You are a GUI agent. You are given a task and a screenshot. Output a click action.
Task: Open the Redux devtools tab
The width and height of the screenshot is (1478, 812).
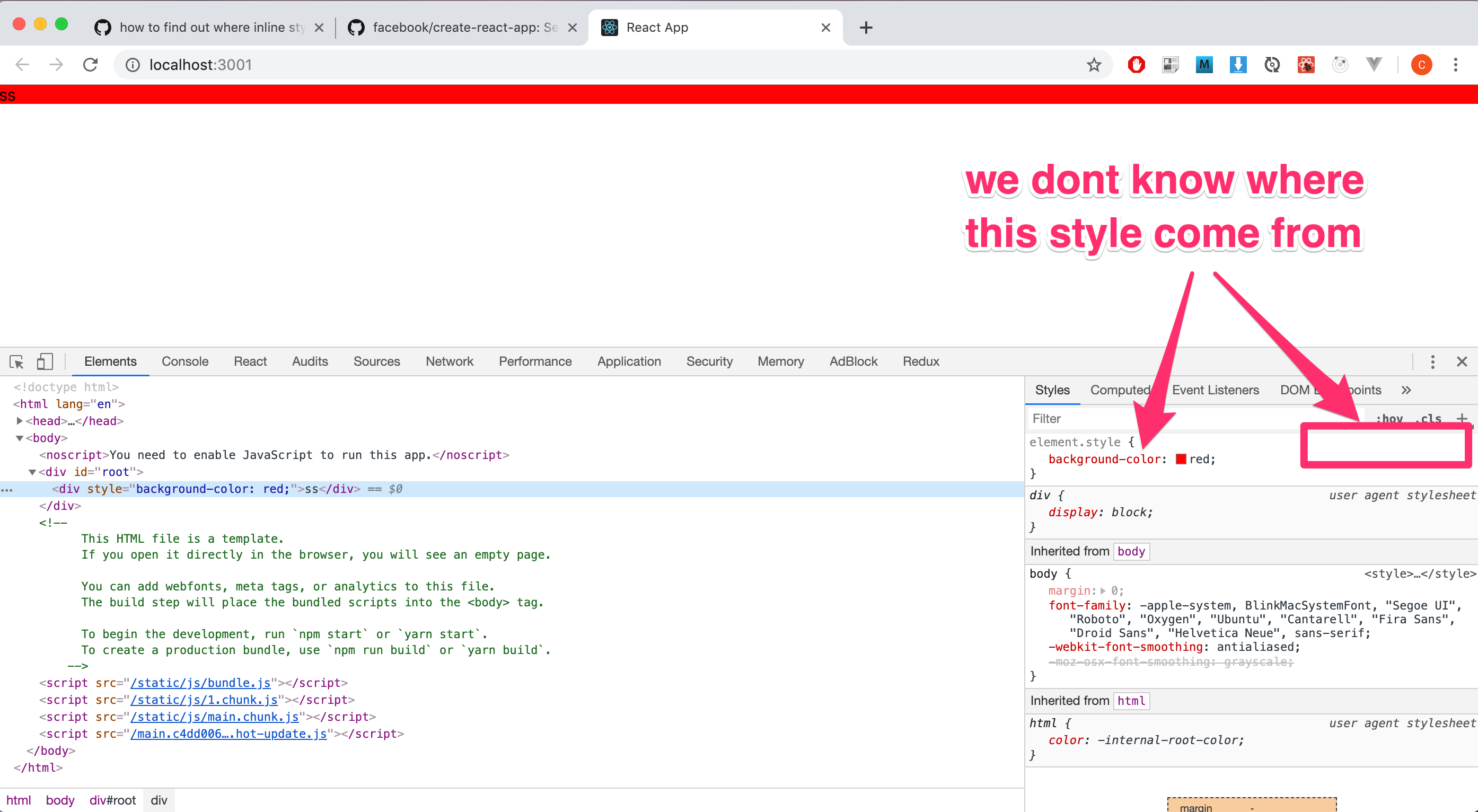coord(921,361)
